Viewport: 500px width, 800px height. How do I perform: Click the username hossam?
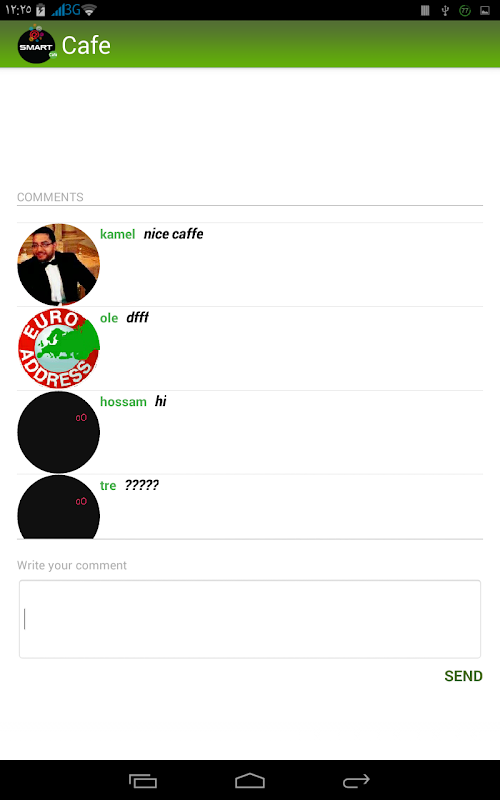pos(123,402)
